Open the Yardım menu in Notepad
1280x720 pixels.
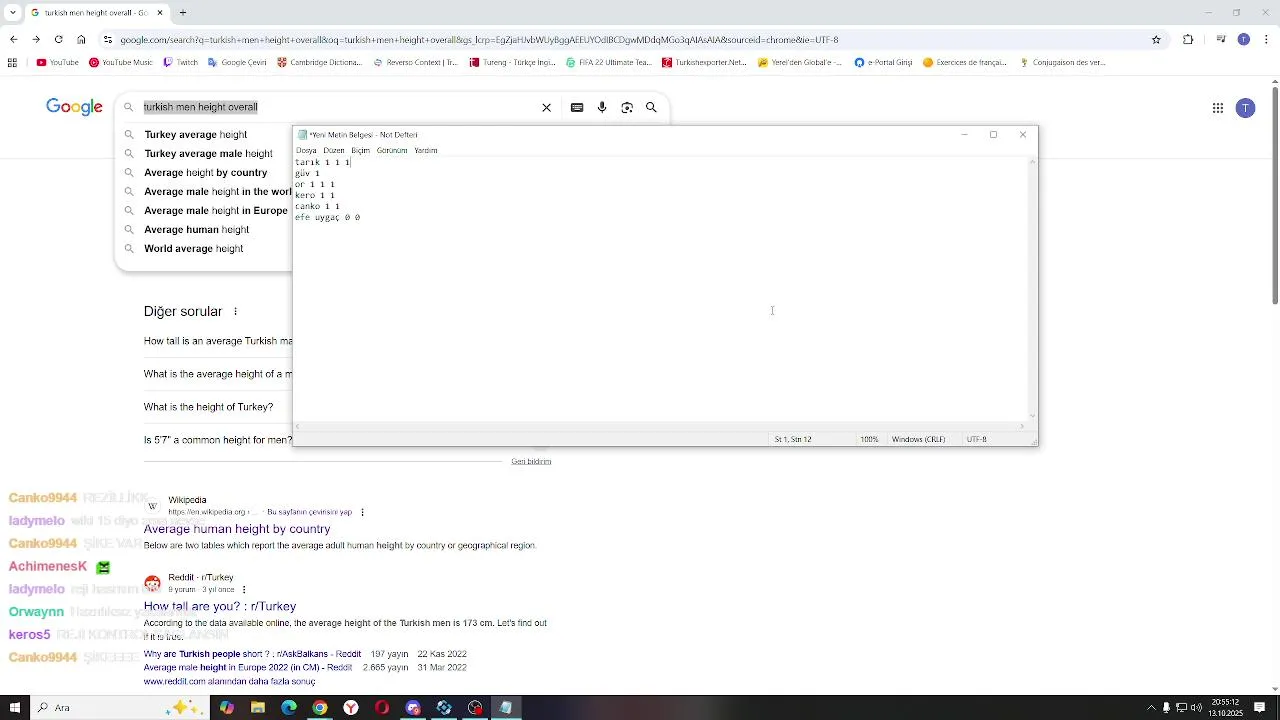coord(426,150)
